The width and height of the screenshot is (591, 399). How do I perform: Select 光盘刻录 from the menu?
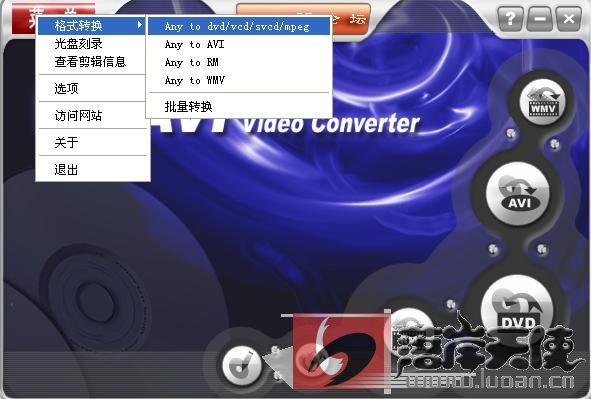tap(92, 44)
